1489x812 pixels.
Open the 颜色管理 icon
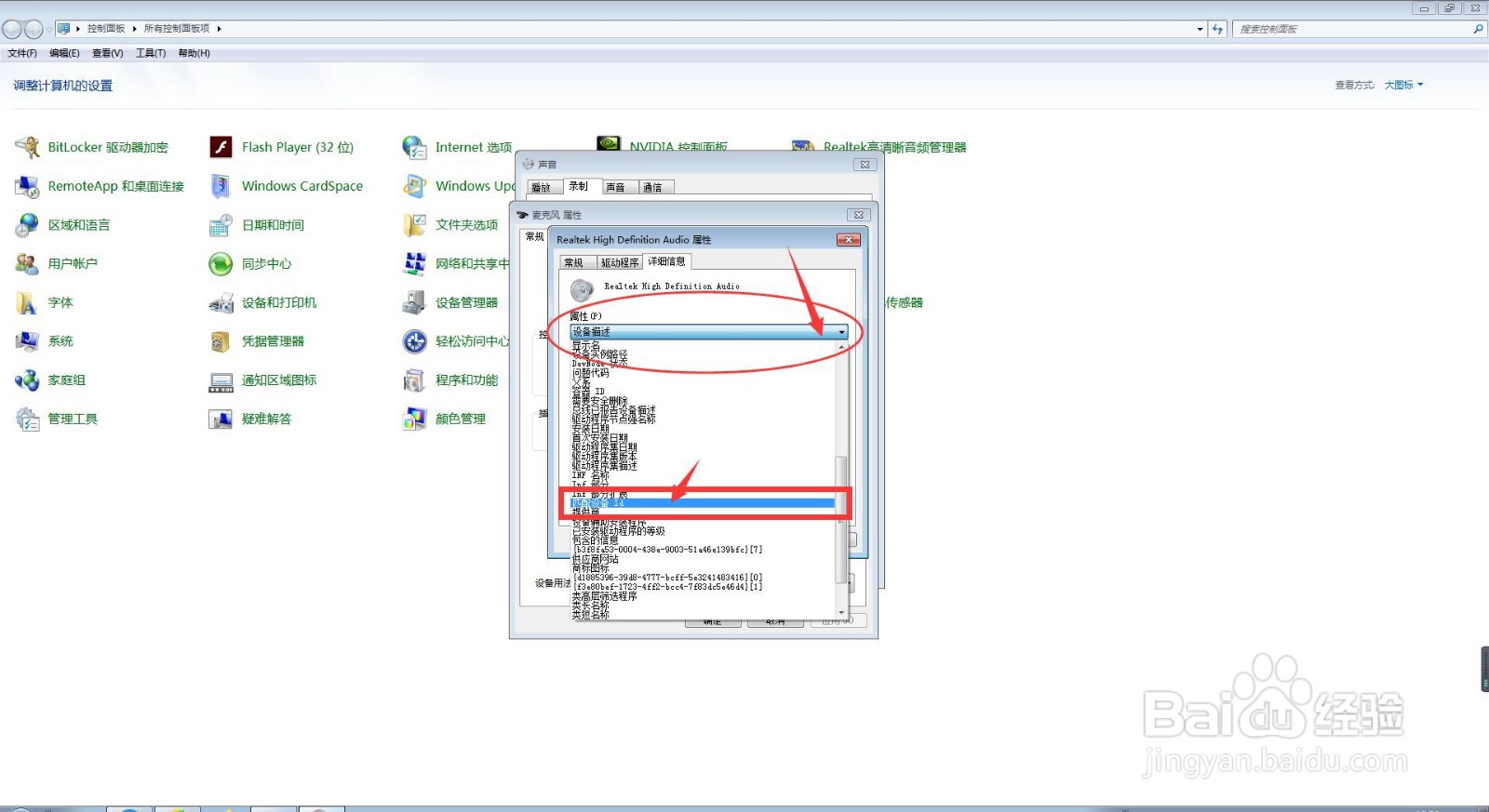pos(414,419)
